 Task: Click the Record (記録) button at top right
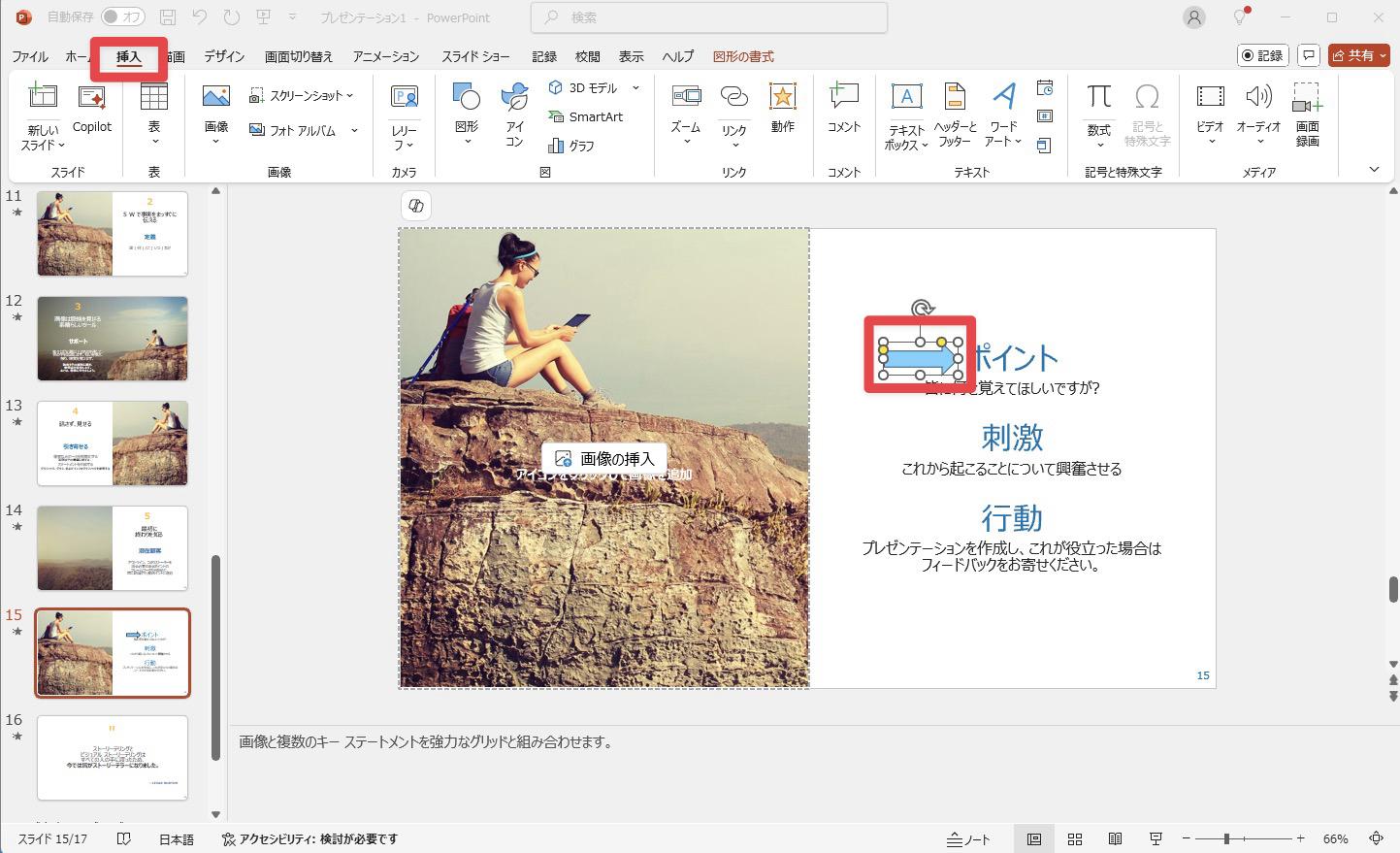(x=1263, y=55)
